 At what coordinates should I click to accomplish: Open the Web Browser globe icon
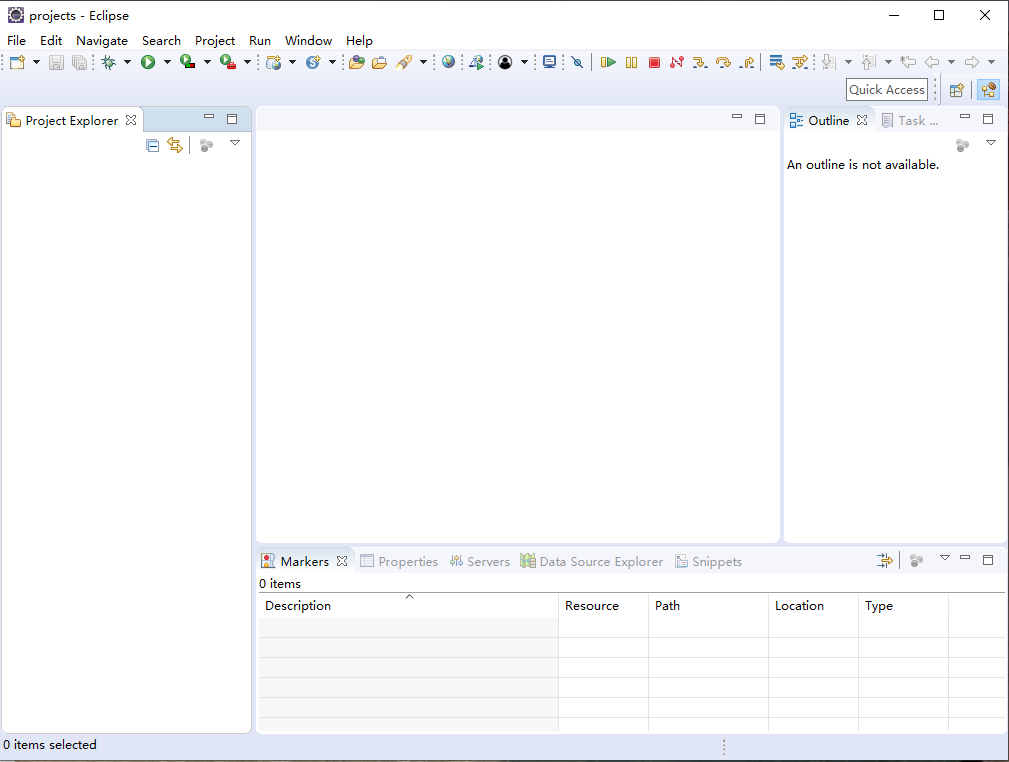[x=449, y=62]
